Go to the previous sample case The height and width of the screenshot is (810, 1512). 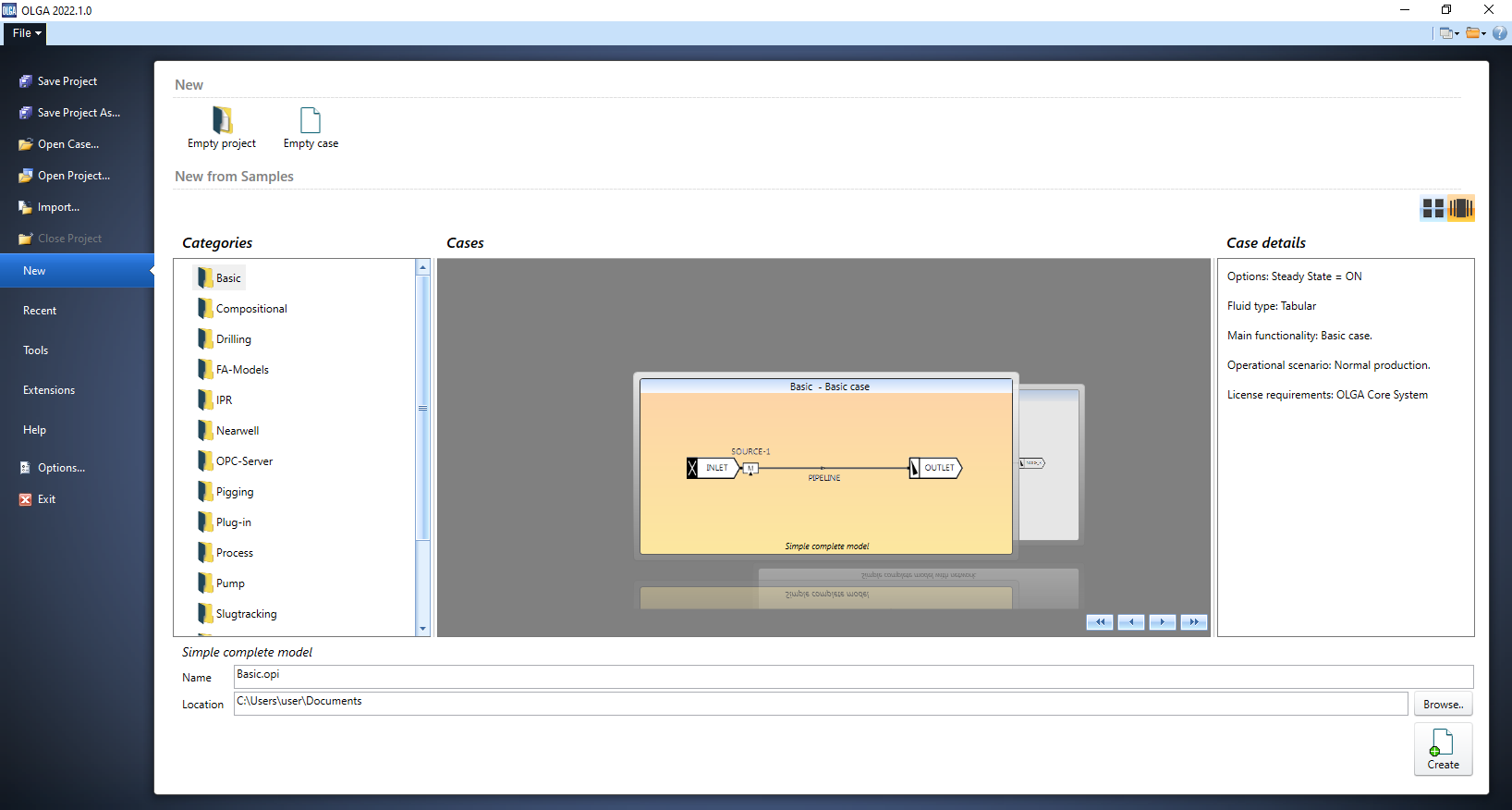point(1131,622)
